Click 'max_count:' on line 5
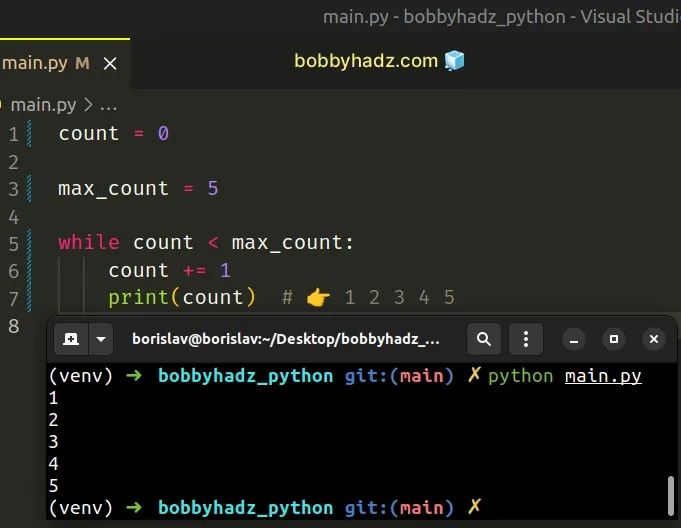This screenshot has width=681, height=528. pyautogui.click(x=293, y=243)
